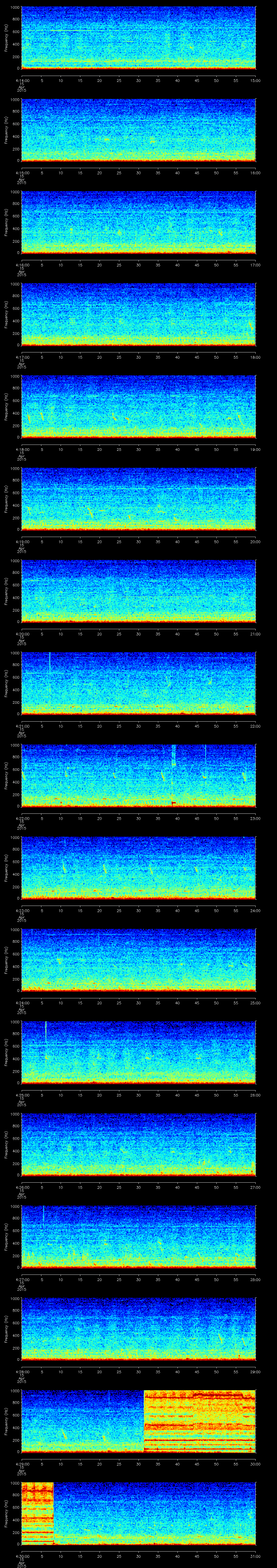
Task: Click the 30:00 end time label
Action: 255,1464
